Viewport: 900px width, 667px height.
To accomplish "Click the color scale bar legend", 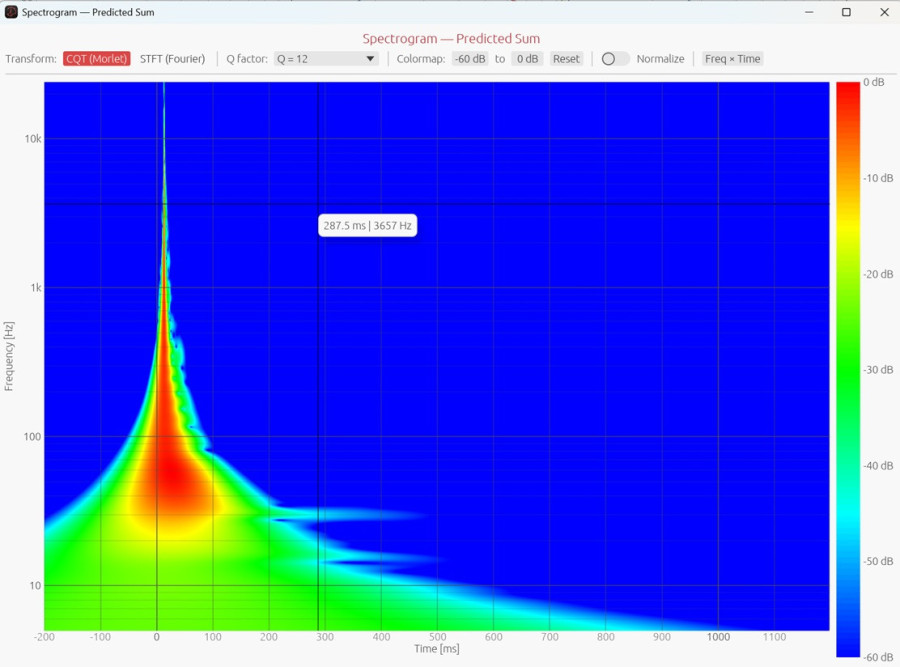I will tap(848, 369).
